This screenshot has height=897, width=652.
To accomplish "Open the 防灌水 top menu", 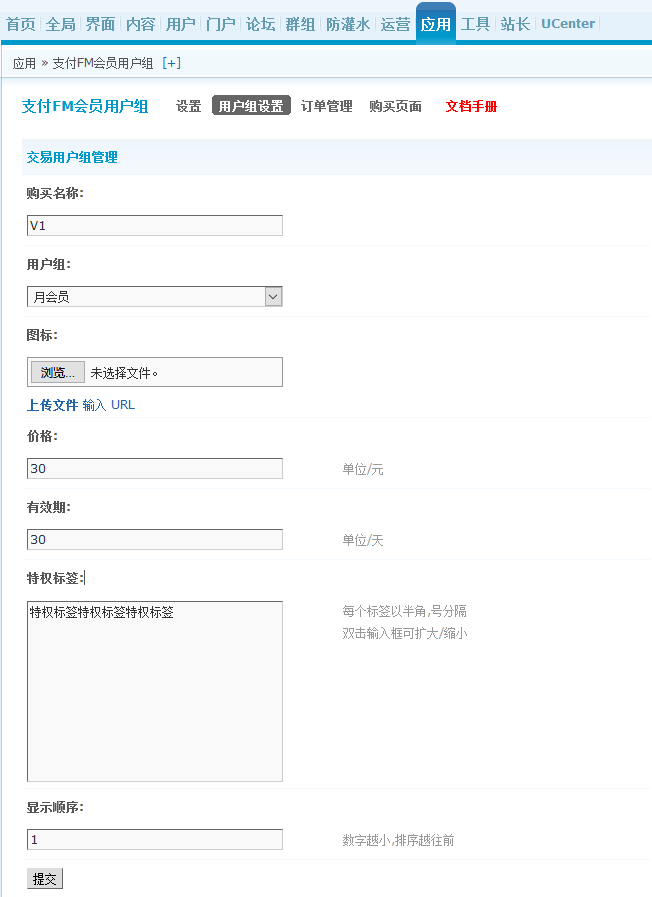I will 348,24.
